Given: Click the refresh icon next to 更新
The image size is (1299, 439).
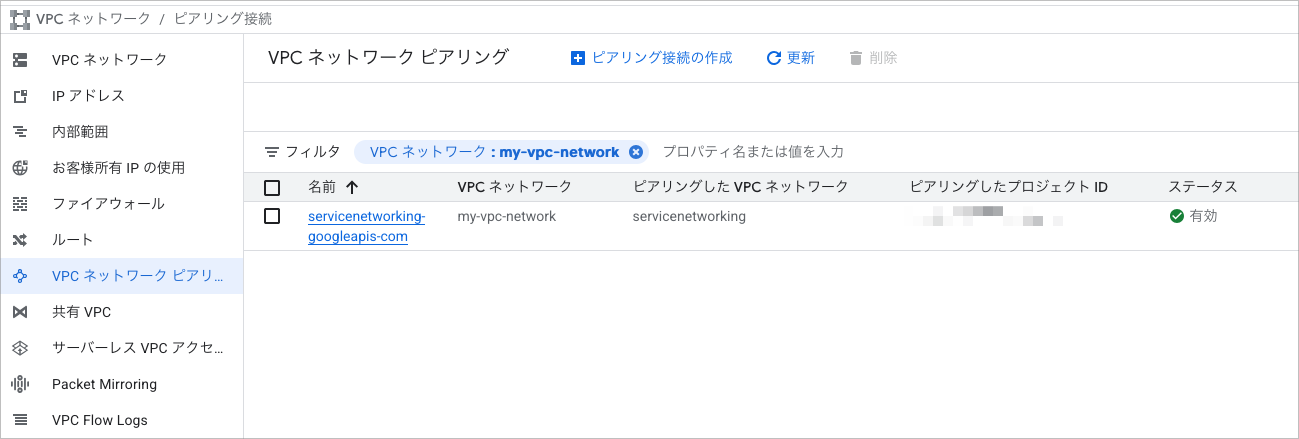Looking at the screenshot, I should coord(773,58).
